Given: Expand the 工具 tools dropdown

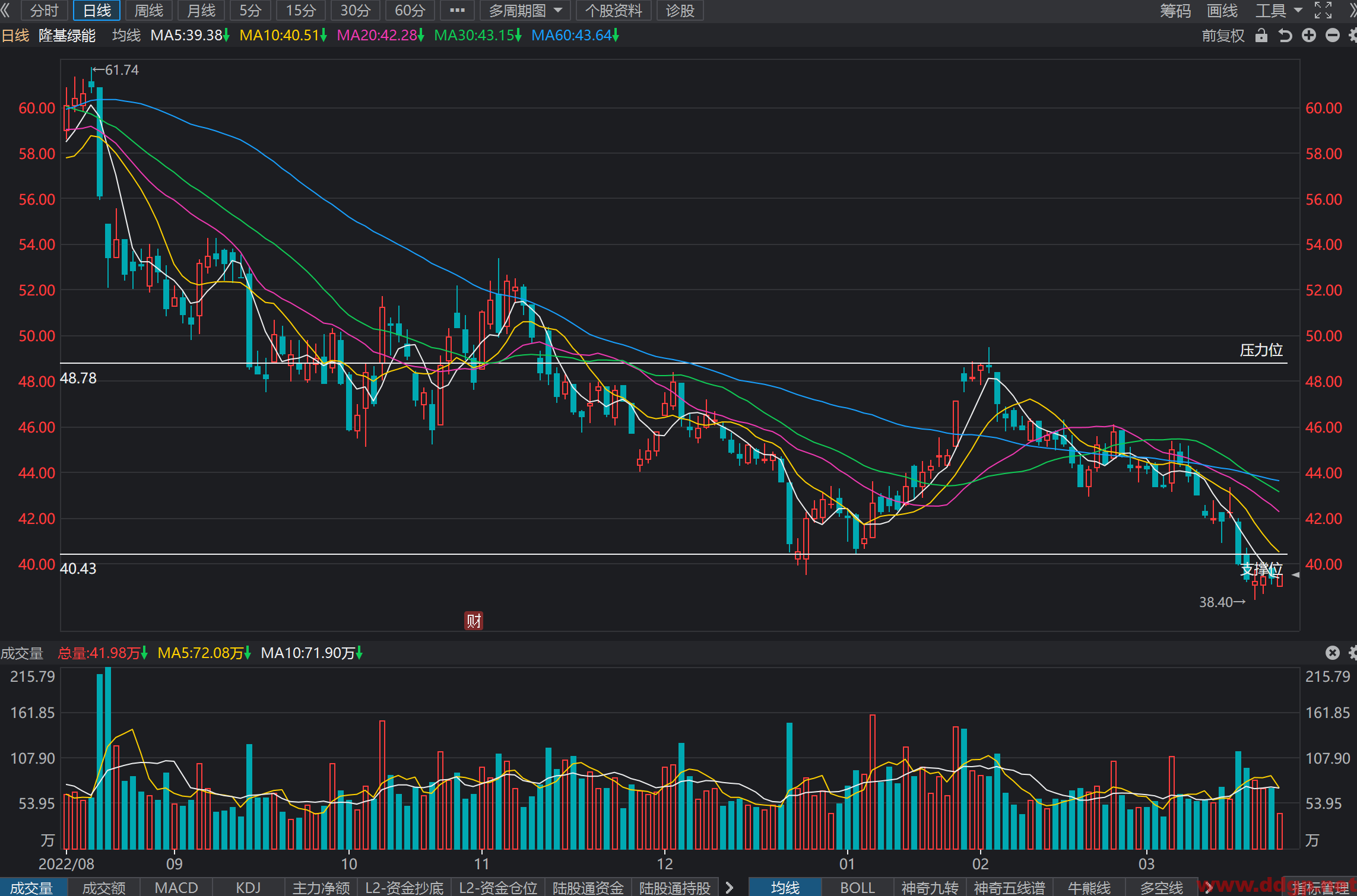Looking at the screenshot, I should click(x=1279, y=11).
